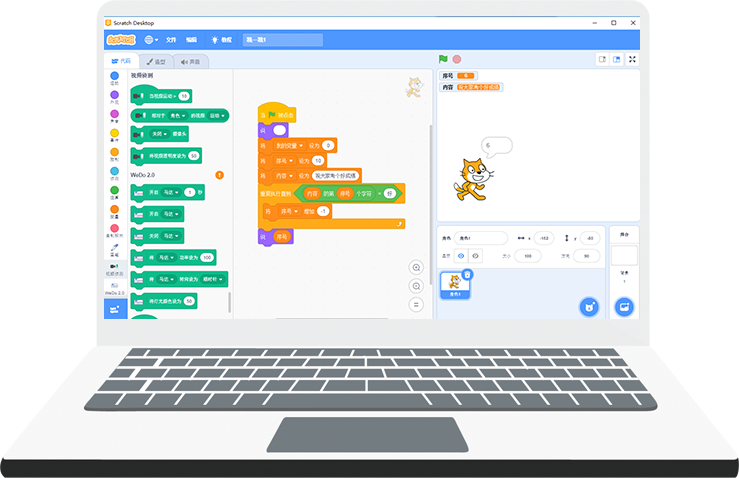The height and width of the screenshot is (478, 739).
Task: Switch to the 声音 (Sounds) tab
Action: coord(190,62)
